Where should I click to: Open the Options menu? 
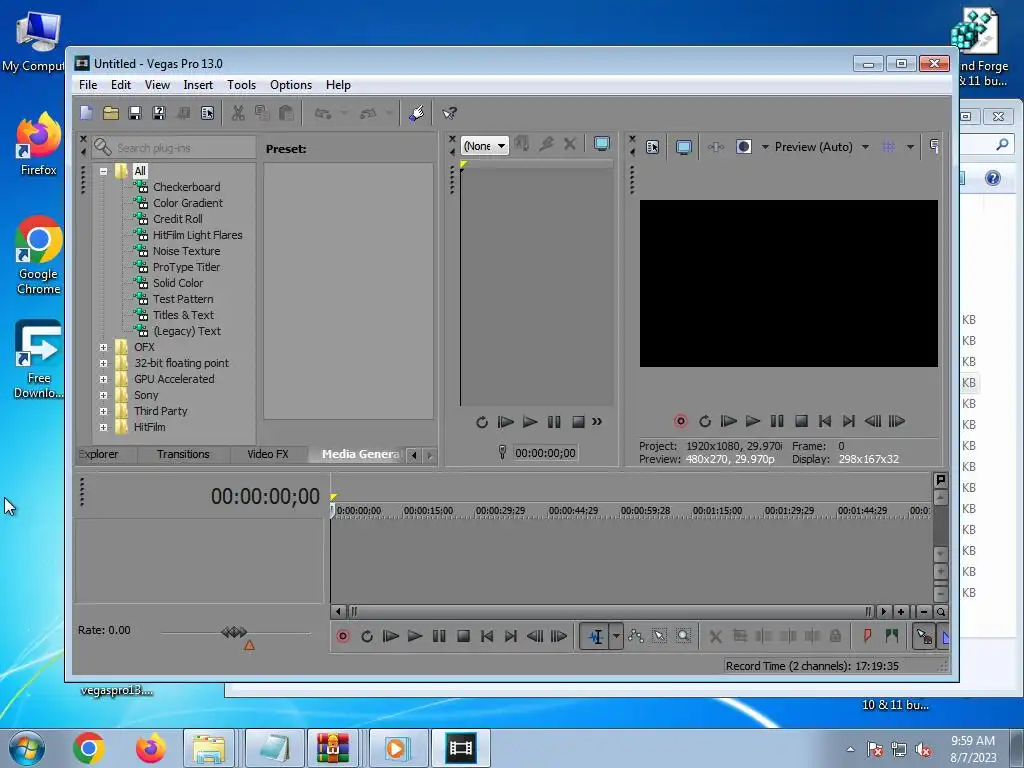point(291,85)
